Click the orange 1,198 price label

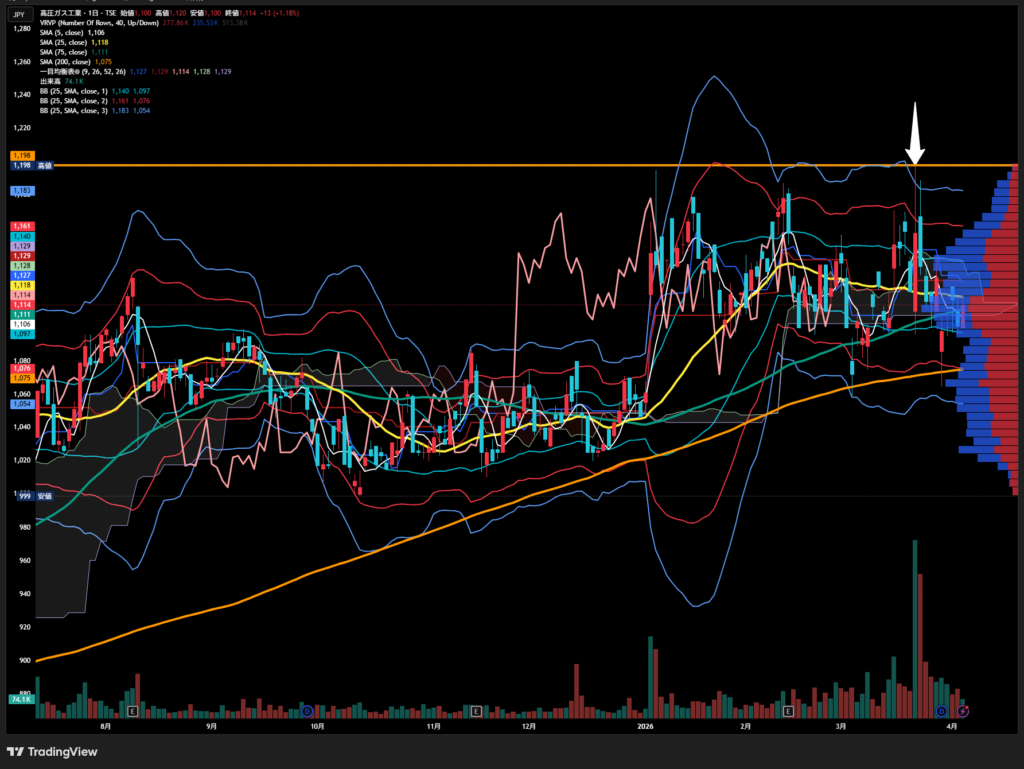[x=22, y=156]
